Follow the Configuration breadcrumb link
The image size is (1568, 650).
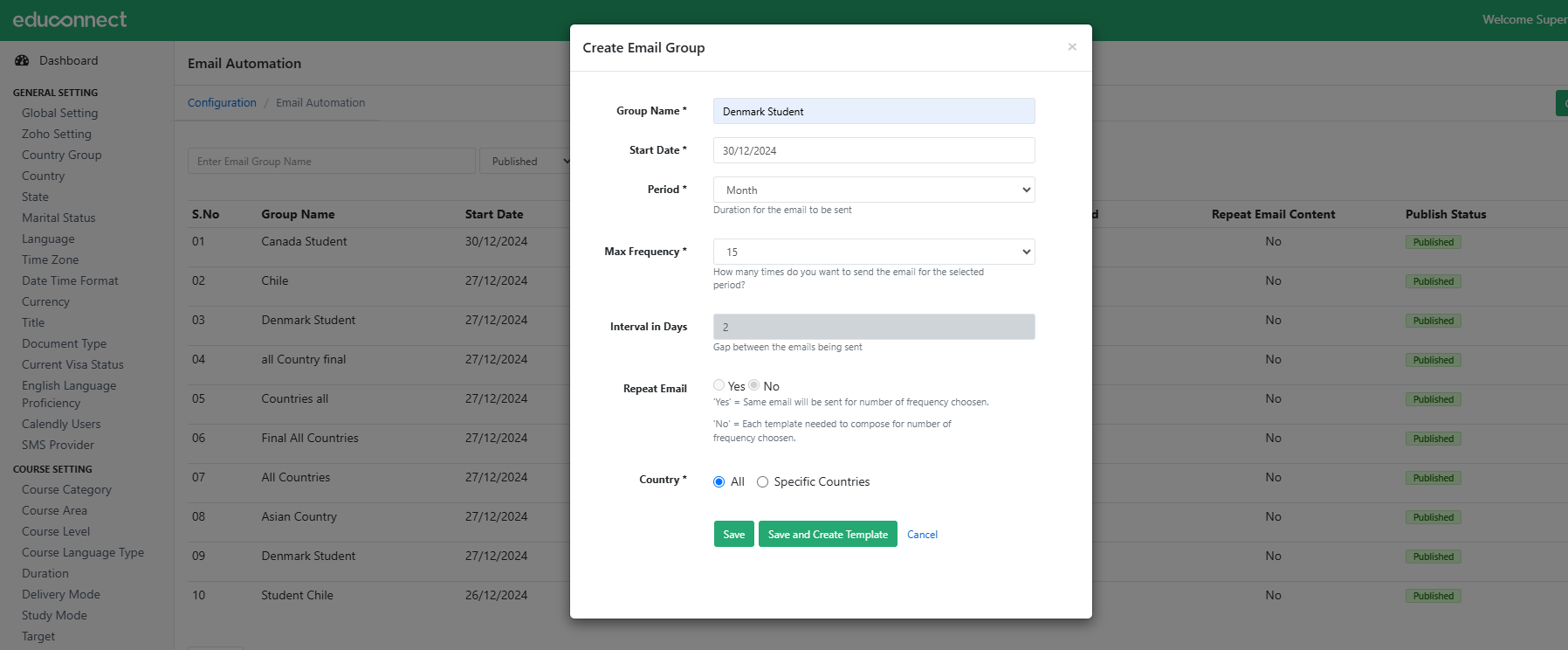coord(222,102)
